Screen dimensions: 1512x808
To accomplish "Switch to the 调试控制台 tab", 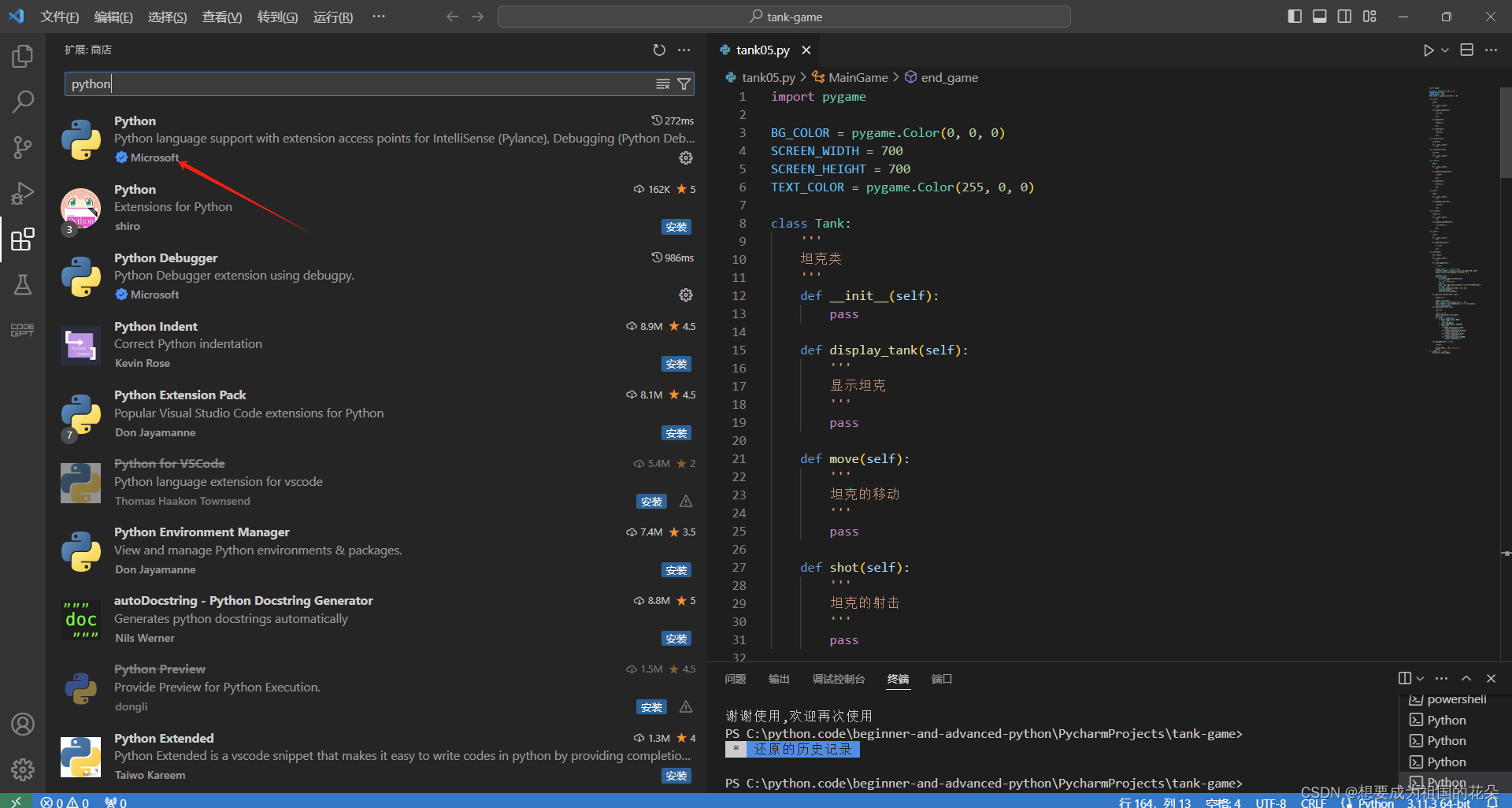I will point(839,679).
